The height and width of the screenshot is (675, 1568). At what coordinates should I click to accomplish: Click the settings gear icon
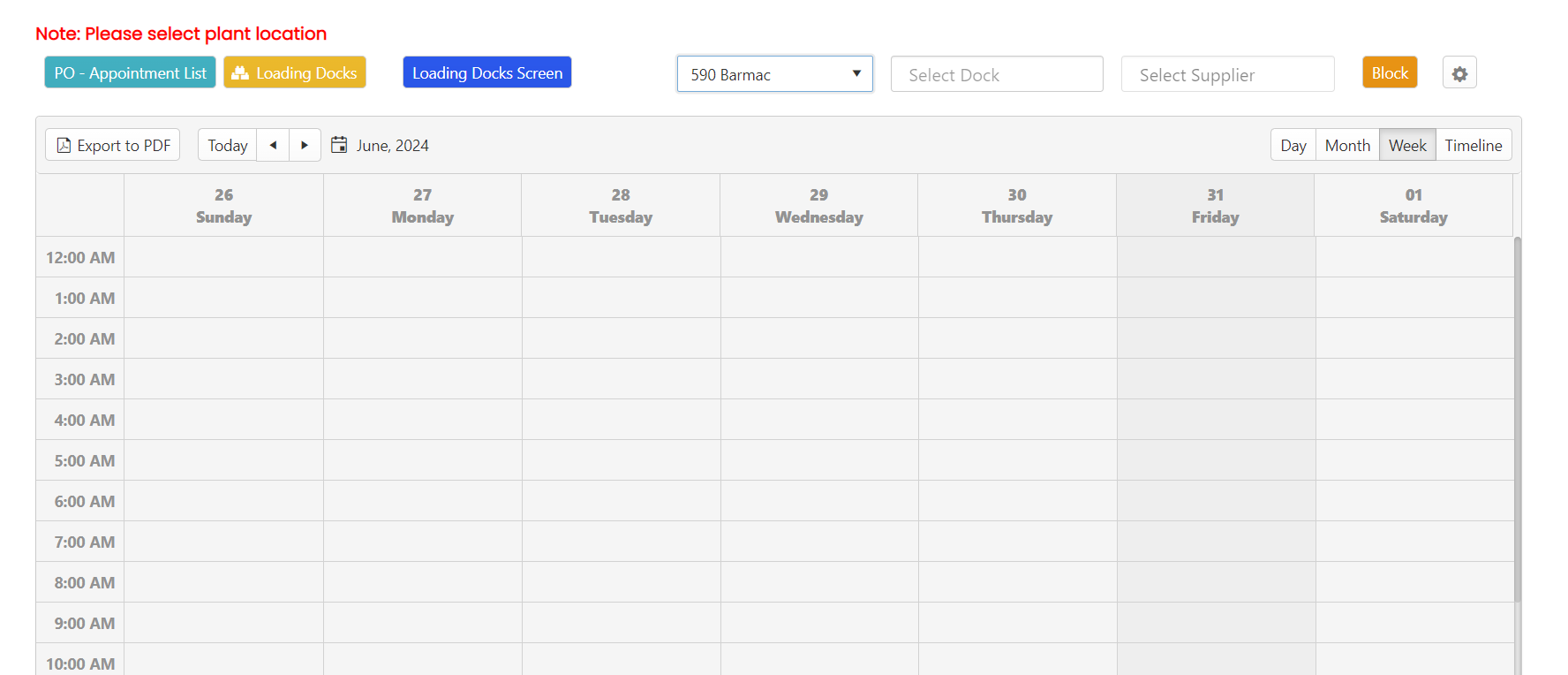1459,73
